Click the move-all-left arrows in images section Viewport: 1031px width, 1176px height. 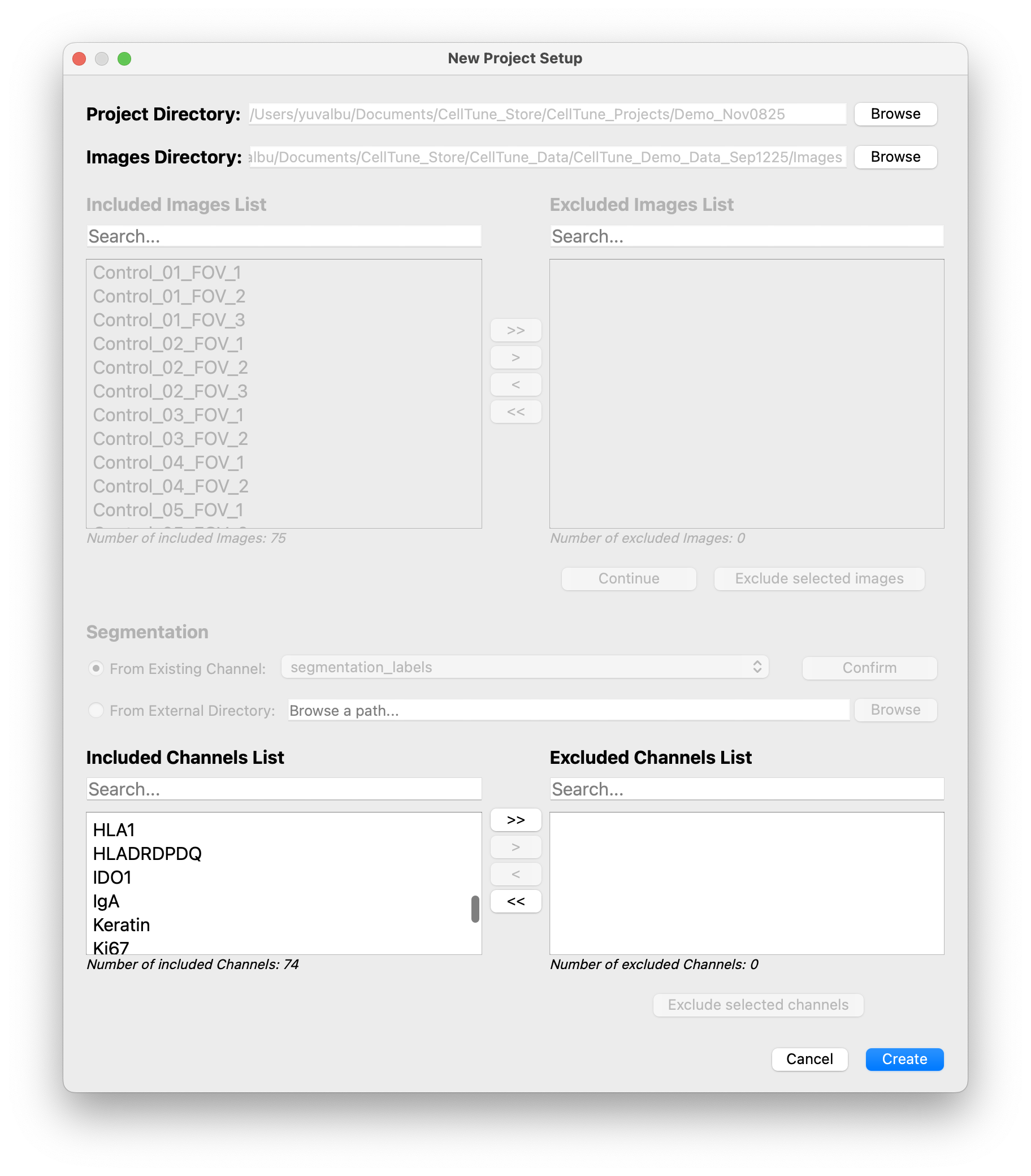(x=515, y=411)
